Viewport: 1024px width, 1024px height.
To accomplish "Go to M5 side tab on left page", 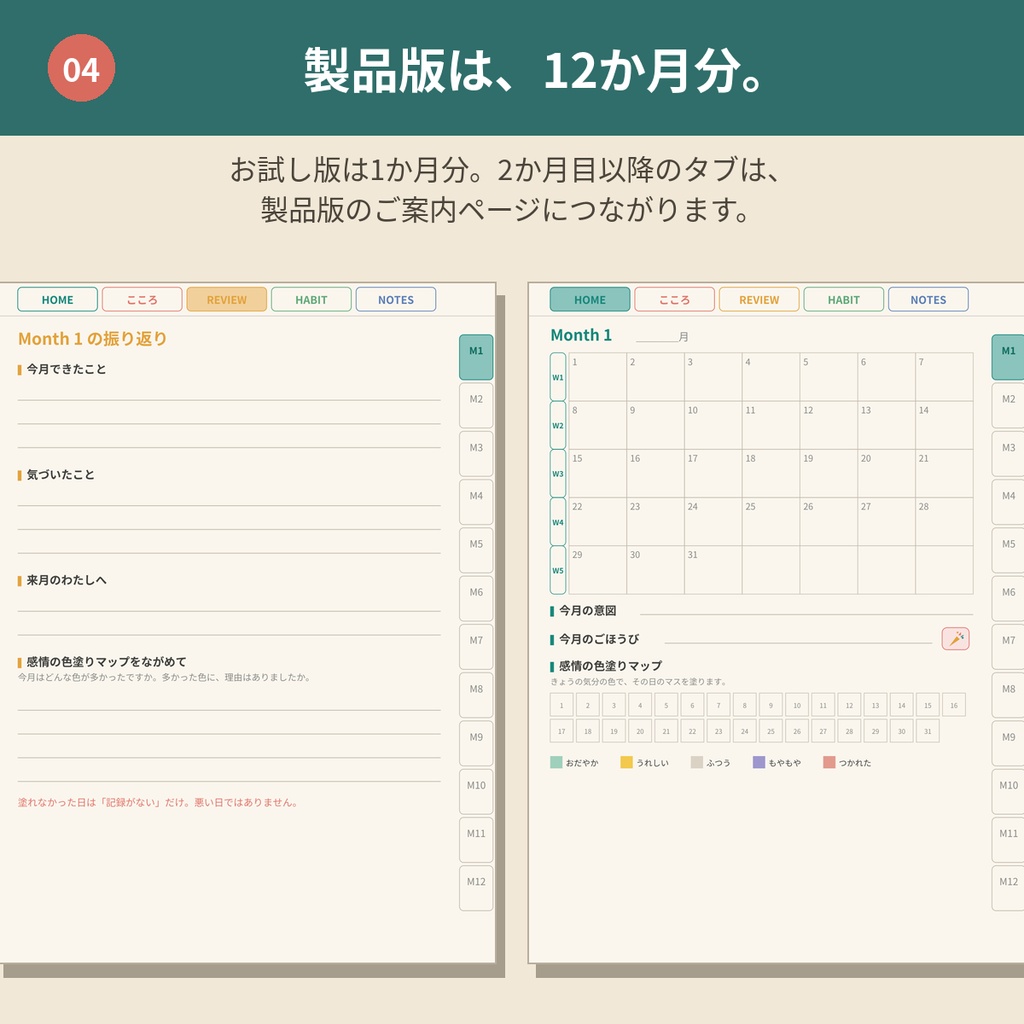I will (476, 551).
